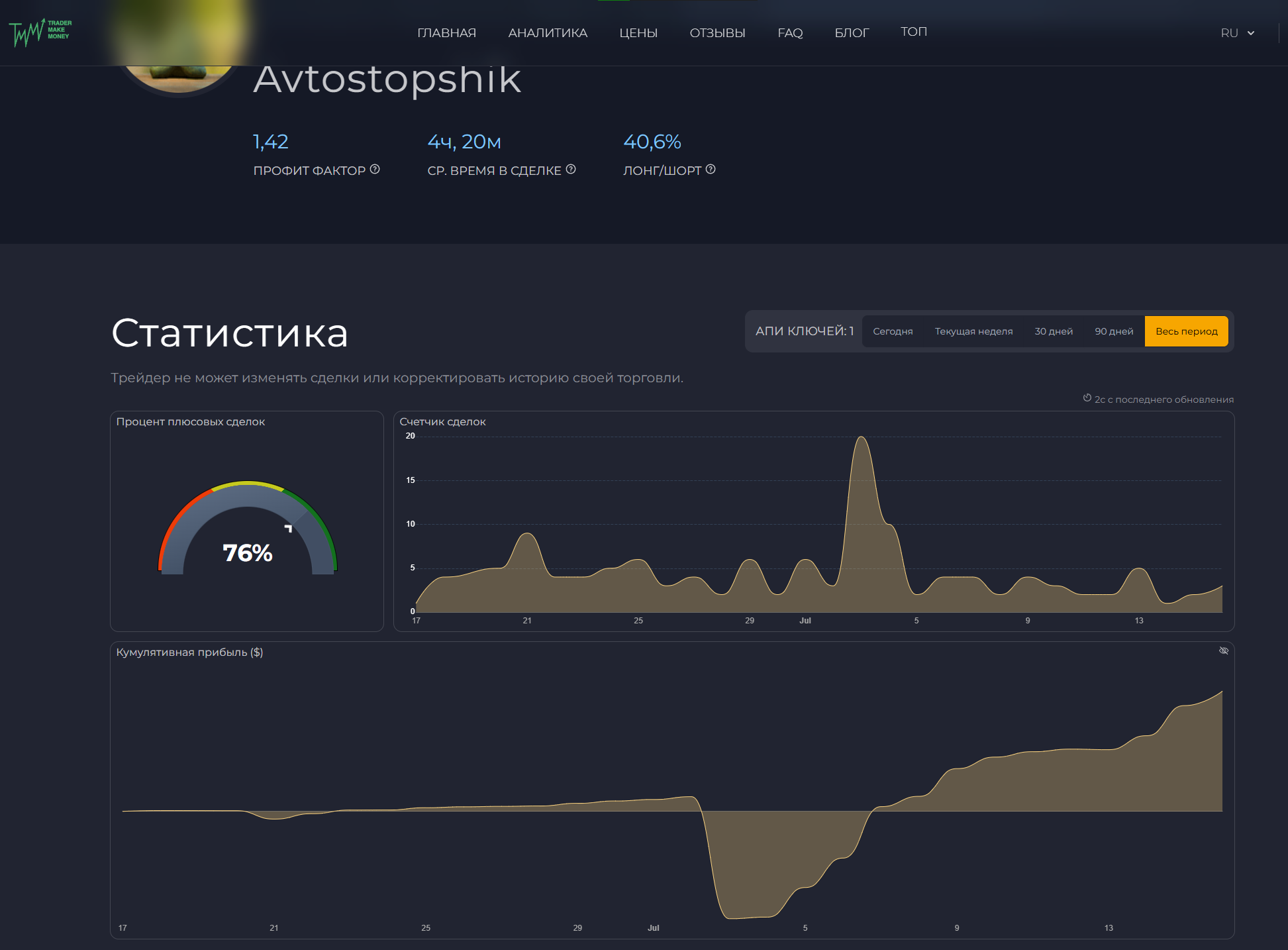Open the Аналитика menu item
Viewport: 1288px width, 950px height.
547,32
